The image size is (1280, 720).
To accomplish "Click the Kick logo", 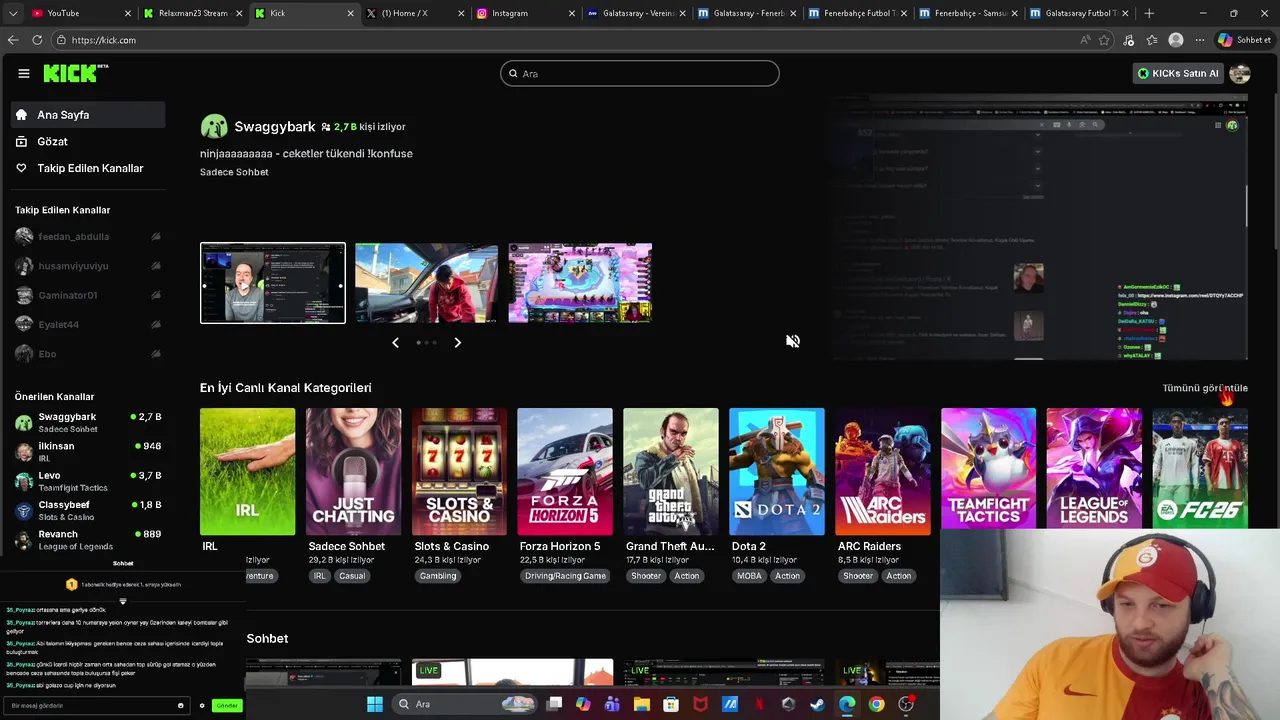I will (x=75, y=73).
